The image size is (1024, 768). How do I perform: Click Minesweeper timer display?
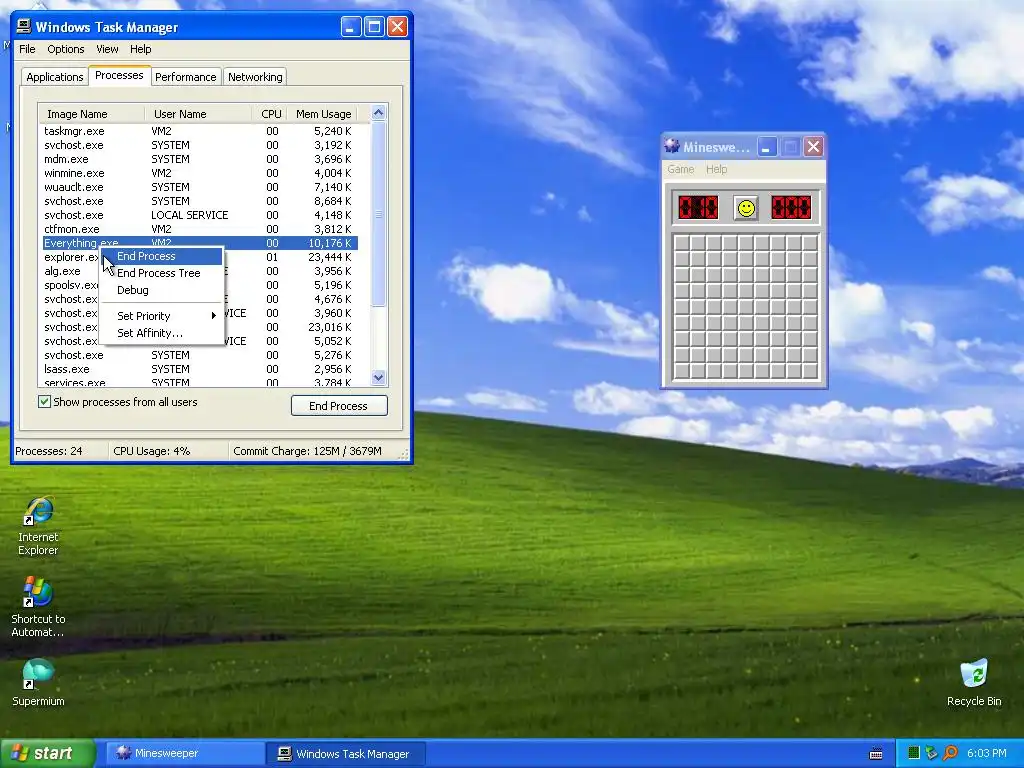(x=791, y=208)
